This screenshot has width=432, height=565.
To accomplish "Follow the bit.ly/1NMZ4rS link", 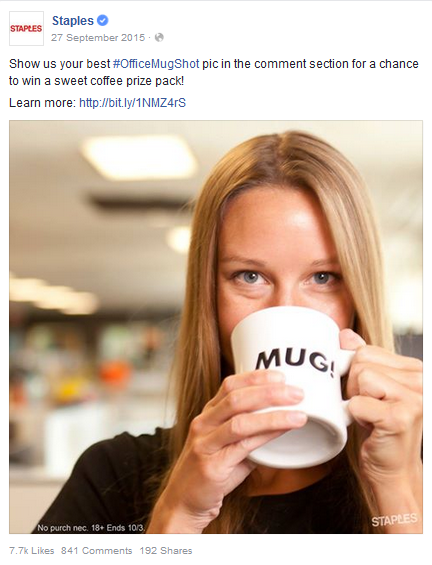I will 133,103.
